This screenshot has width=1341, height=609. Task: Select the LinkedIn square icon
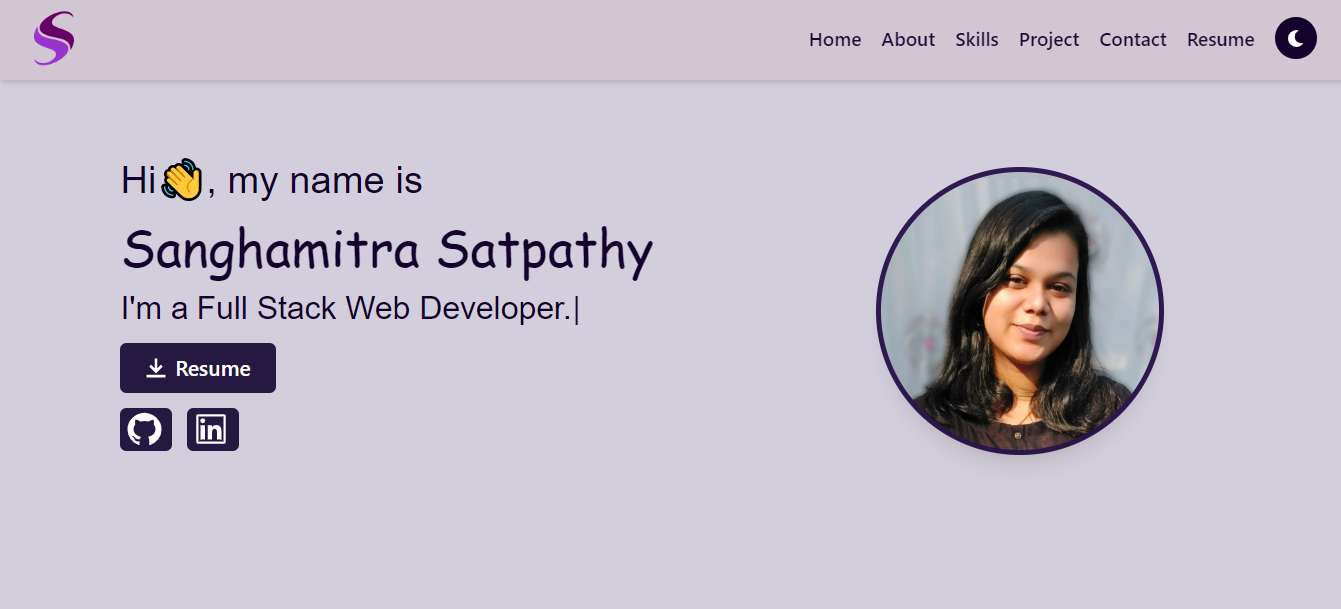(212, 429)
